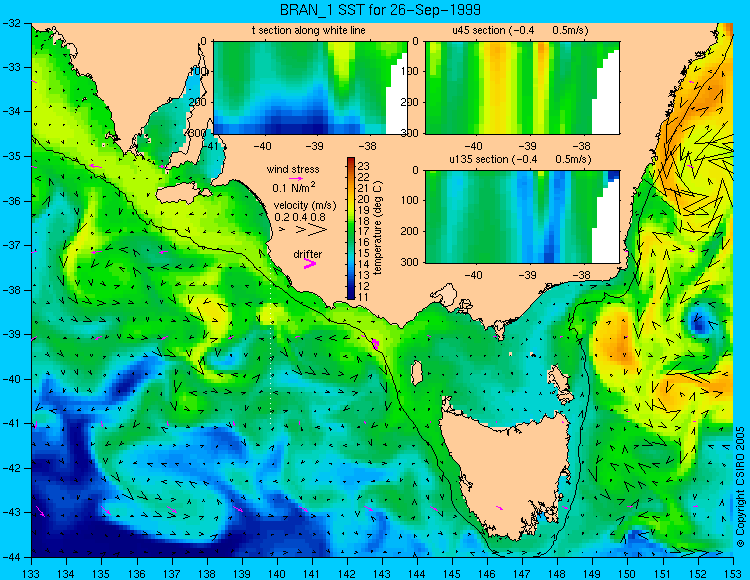Click the 148 longitude axis label
The width and height of the screenshot is (750, 580).
[x=557, y=574]
